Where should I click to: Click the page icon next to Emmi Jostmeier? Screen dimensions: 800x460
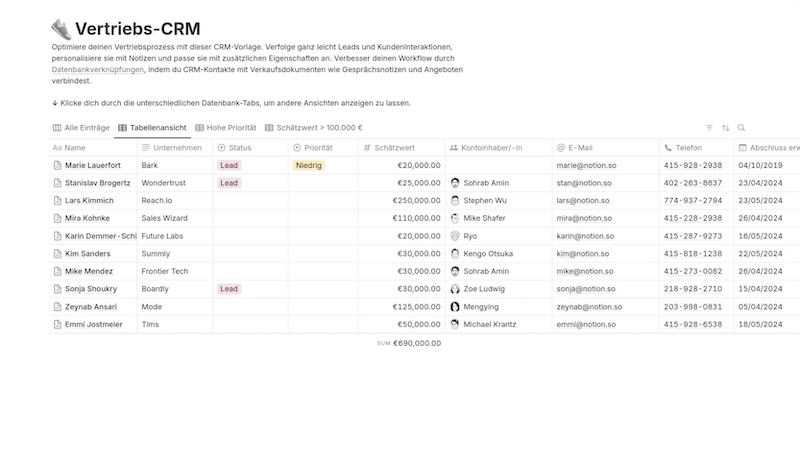click(57, 324)
